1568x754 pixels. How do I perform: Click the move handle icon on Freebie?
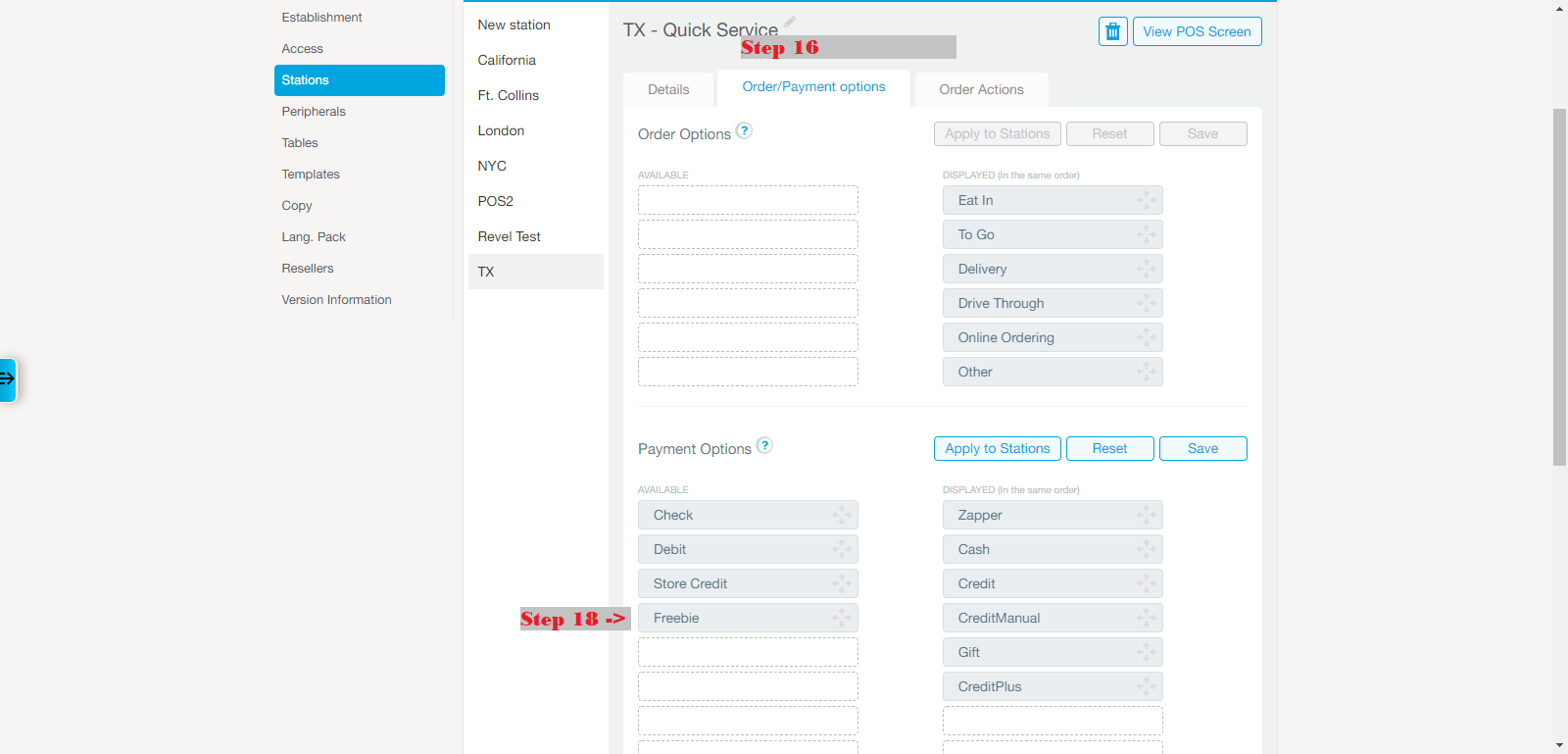click(x=841, y=618)
